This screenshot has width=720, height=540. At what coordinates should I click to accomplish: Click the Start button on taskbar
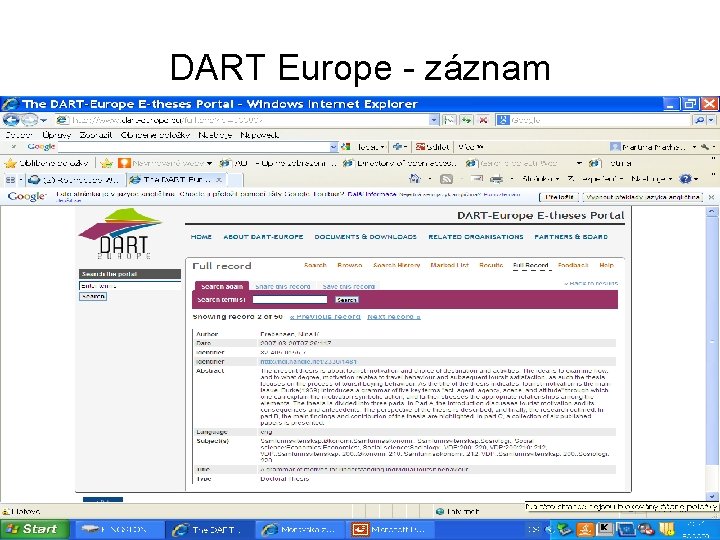34,529
